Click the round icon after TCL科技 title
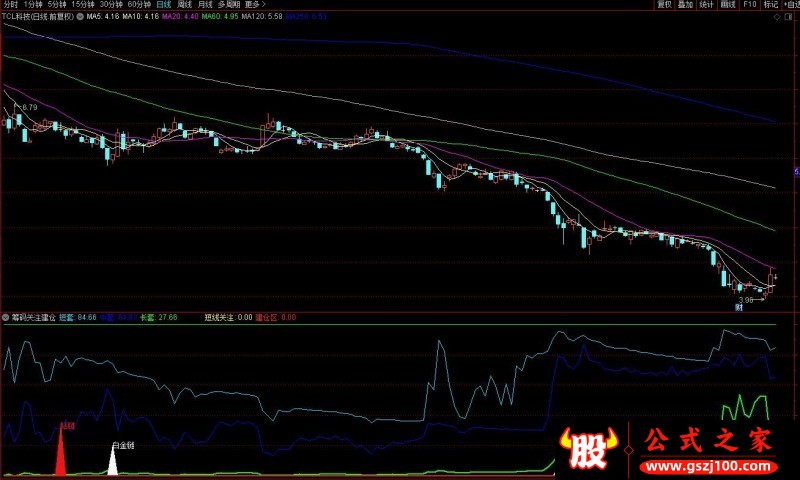 80,17
